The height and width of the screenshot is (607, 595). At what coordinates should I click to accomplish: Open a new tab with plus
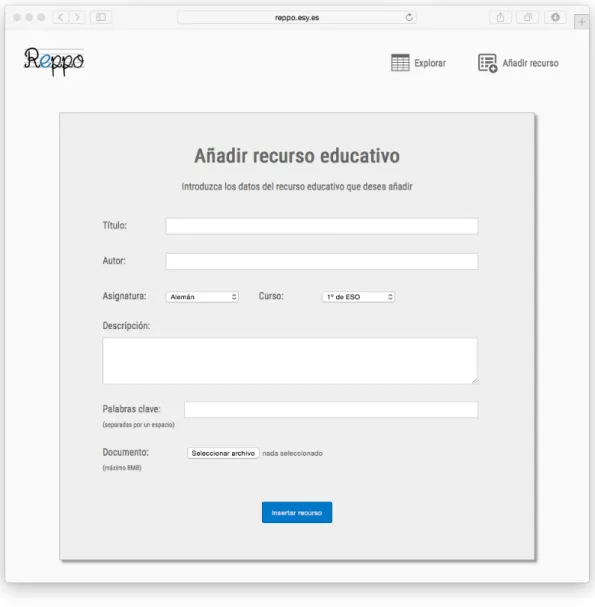point(581,22)
